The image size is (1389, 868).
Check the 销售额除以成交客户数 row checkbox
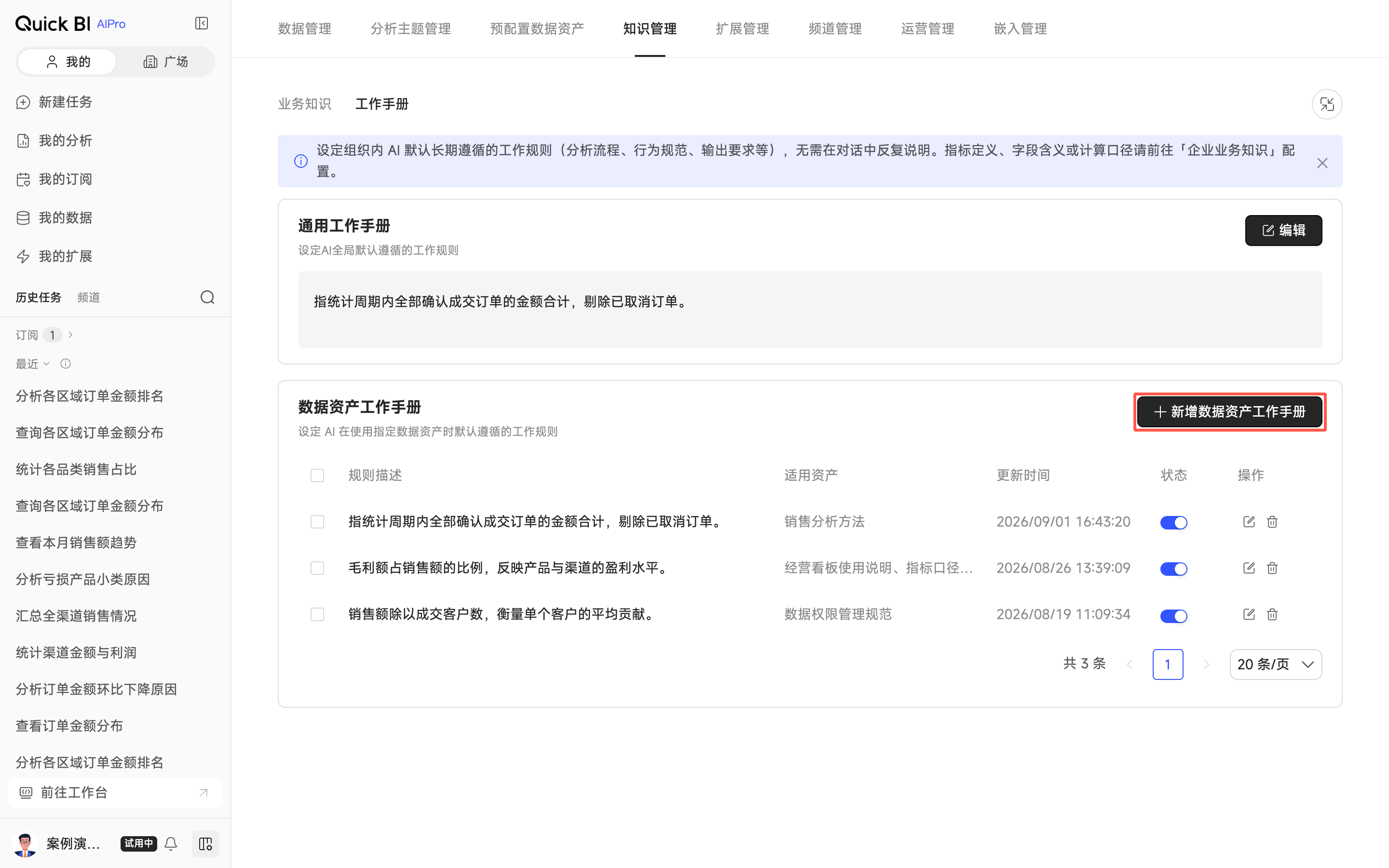[317, 614]
